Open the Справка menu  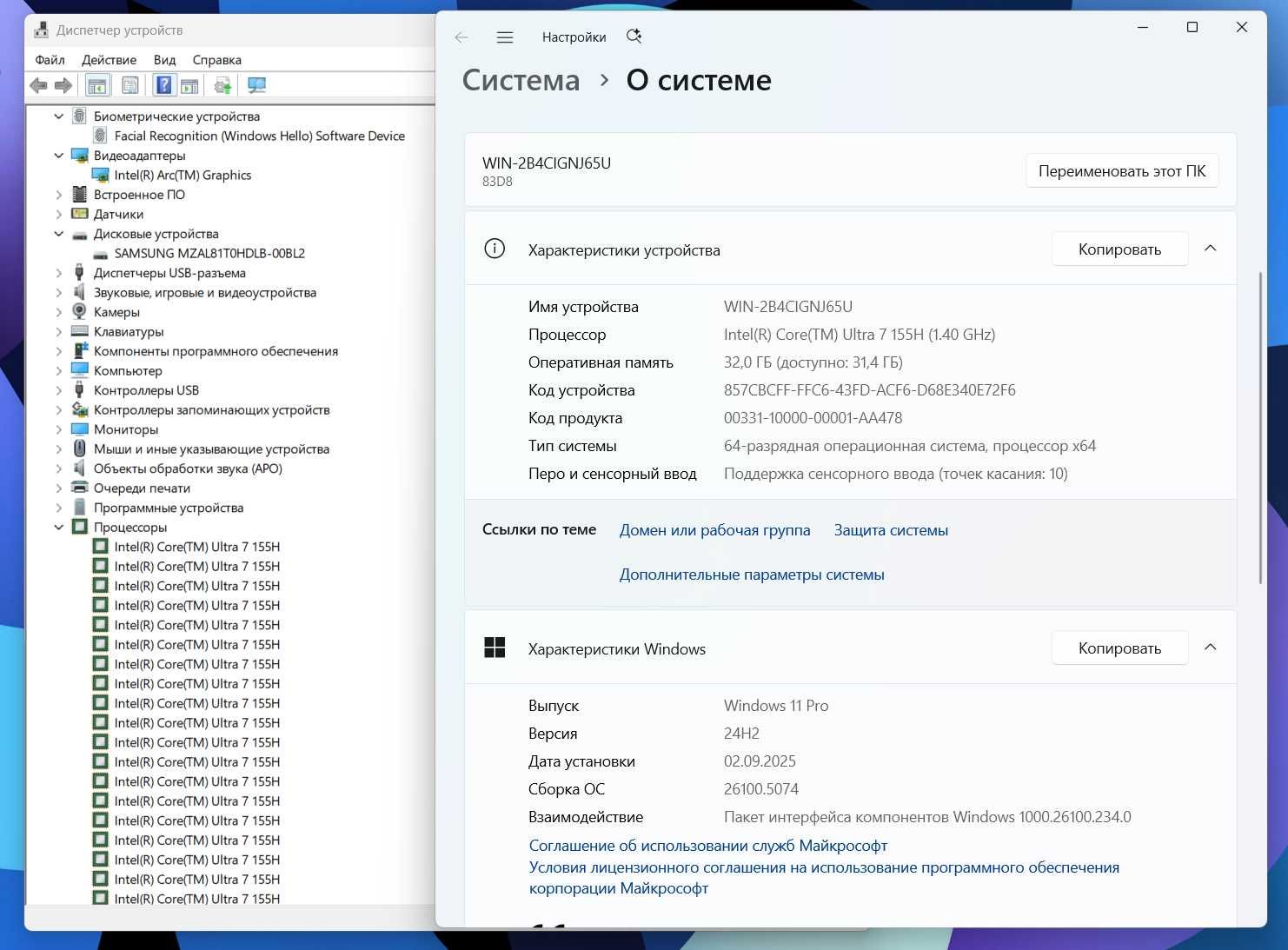[x=216, y=60]
